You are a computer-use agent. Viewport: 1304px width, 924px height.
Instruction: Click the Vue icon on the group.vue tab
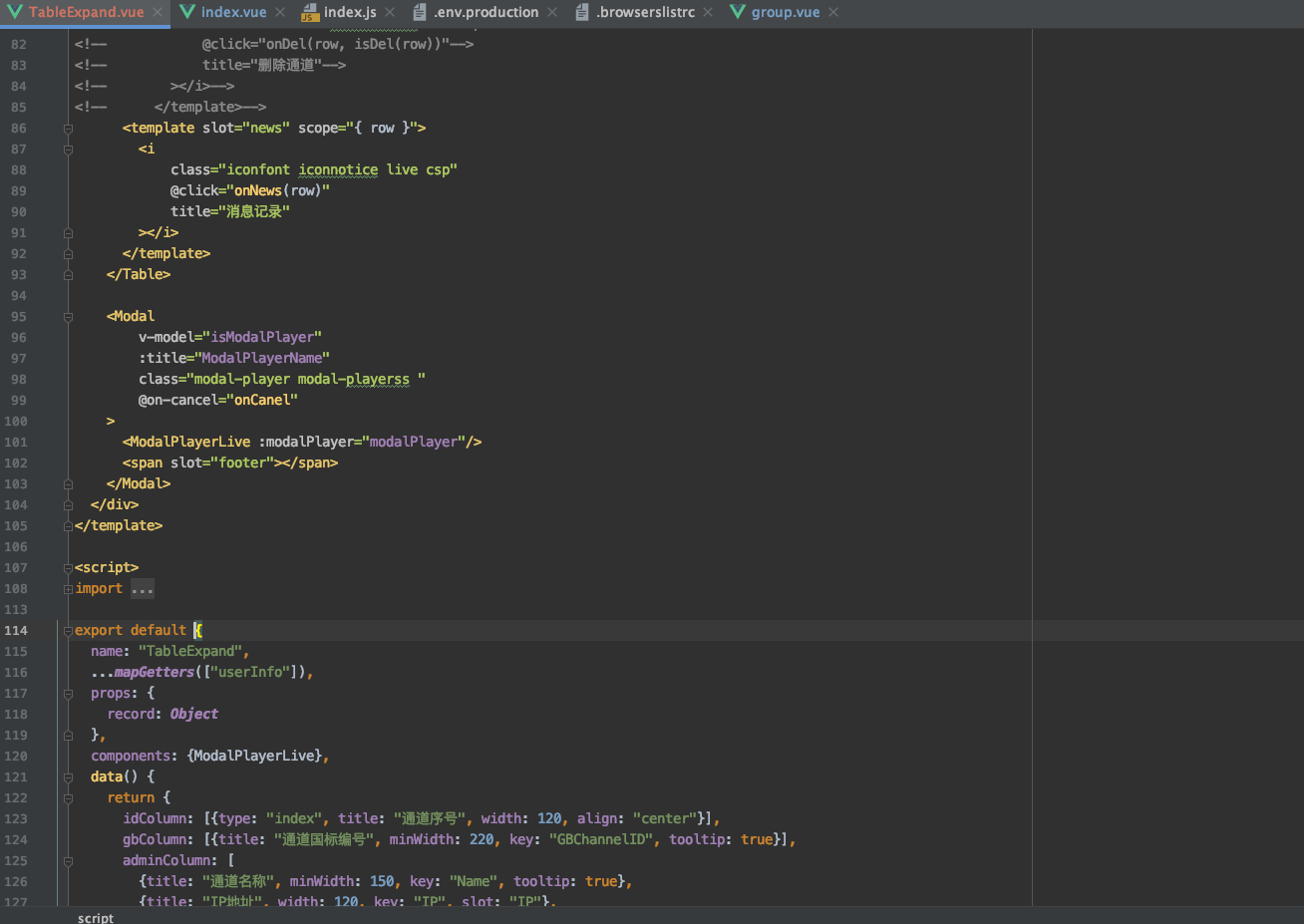coord(738,12)
